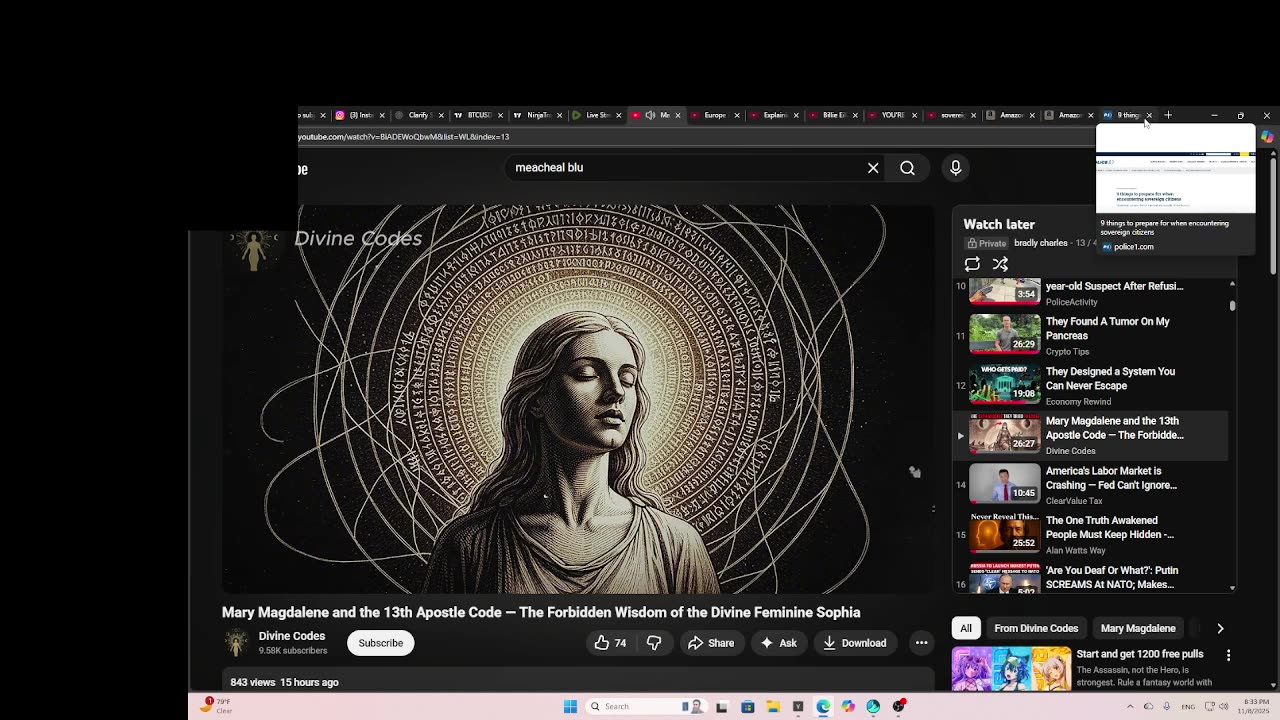Subscribe to the Divine Codes channel
This screenshot has width=1280, height=720.
(x=381, y=643)
